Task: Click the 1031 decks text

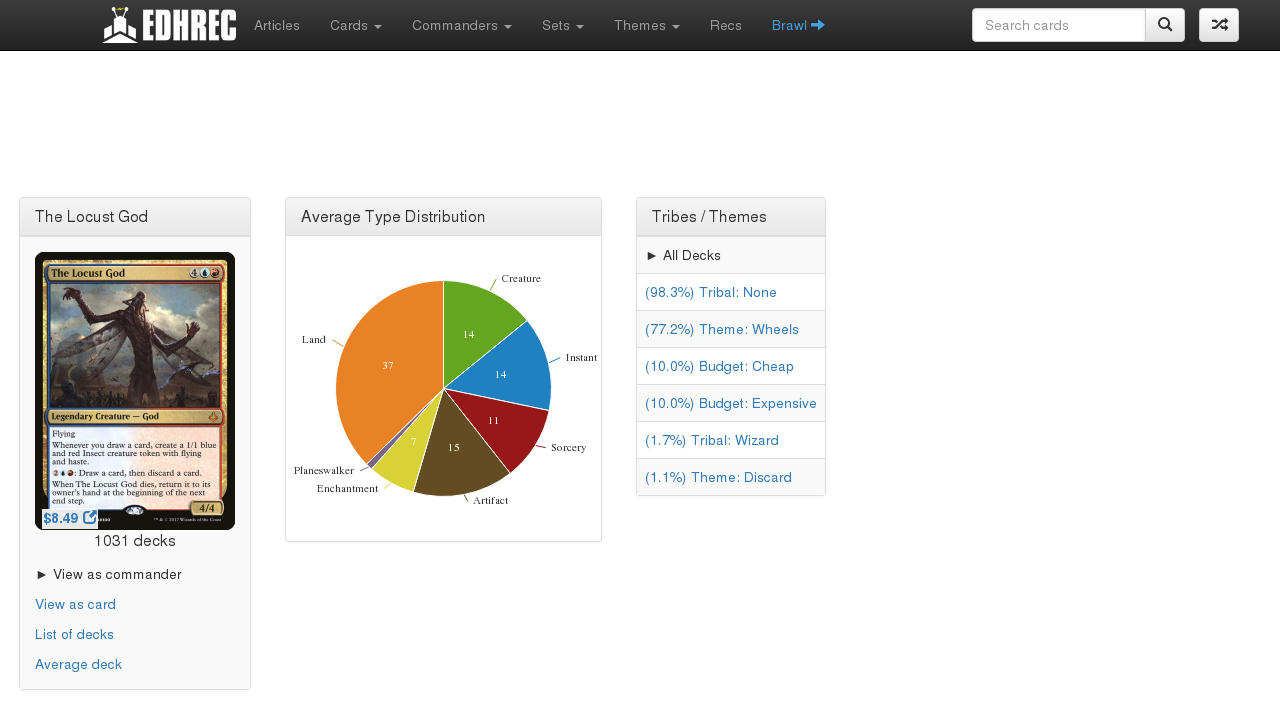Action: (x=135, y=541)
